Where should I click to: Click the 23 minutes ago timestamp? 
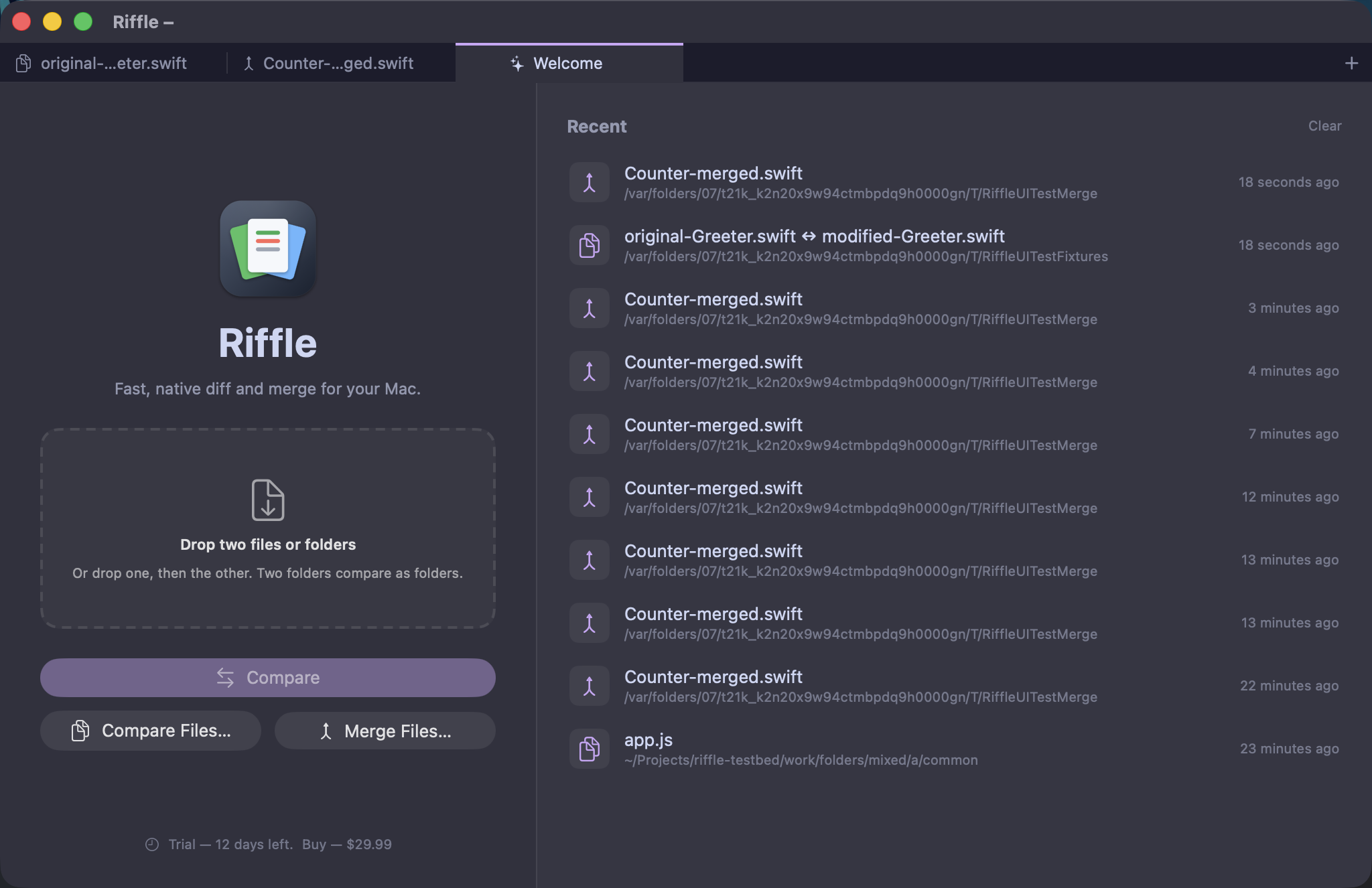click(1290, 749)
